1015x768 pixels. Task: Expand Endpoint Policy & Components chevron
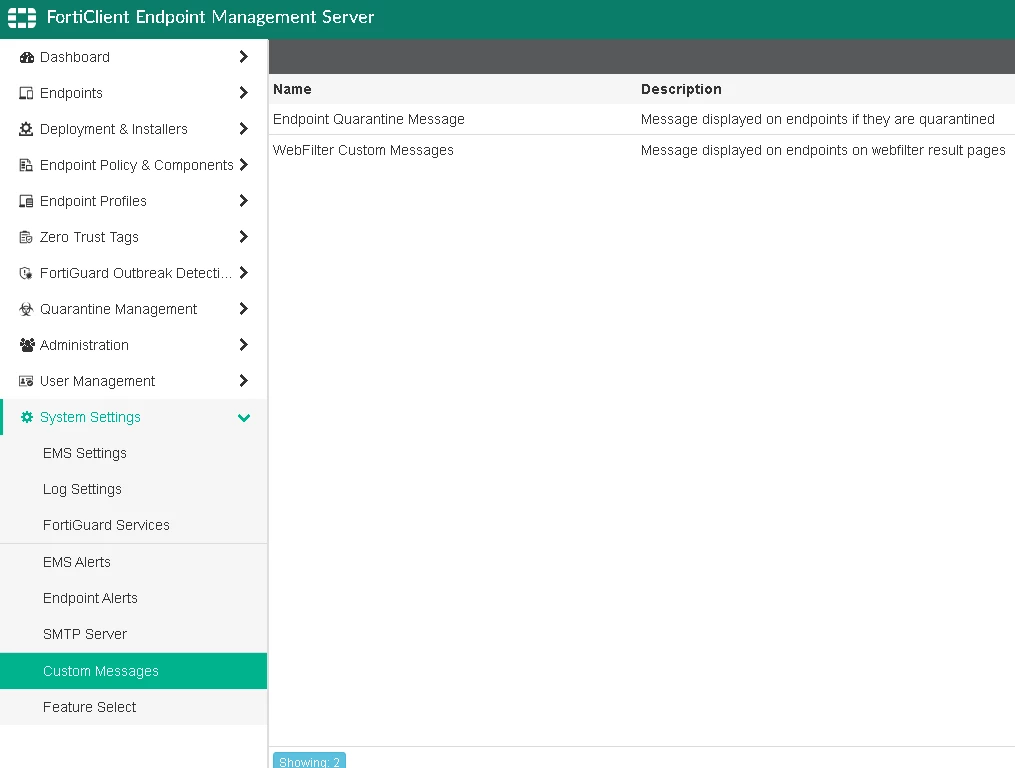point(243,165)
